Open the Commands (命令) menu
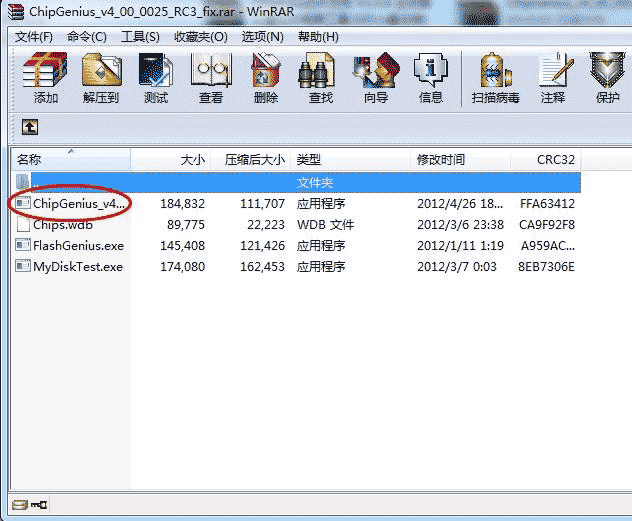Image resolution: width=632 pixels, height=521 pixels. (x=87, y=37)
